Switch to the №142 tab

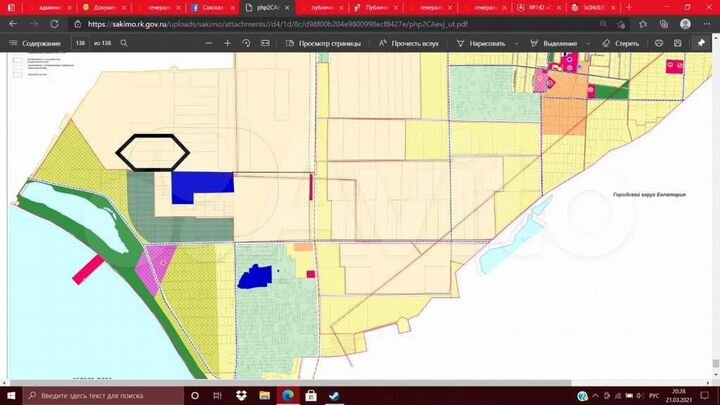point(540,8)
